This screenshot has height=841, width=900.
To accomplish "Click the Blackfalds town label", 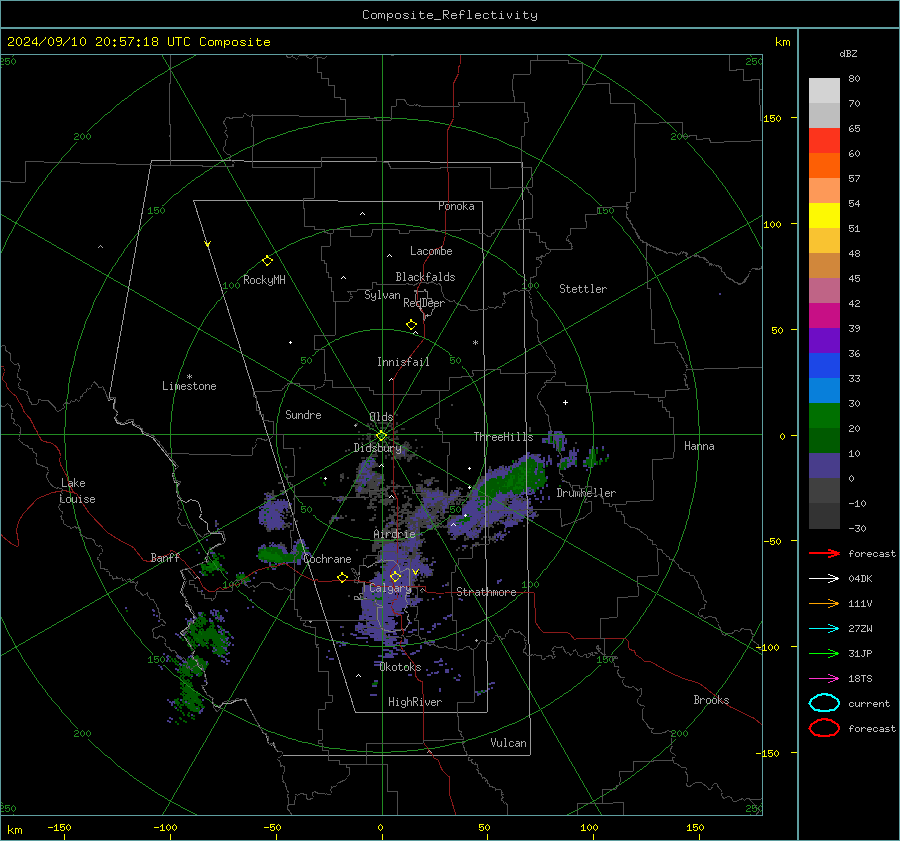I will [425, 277].
